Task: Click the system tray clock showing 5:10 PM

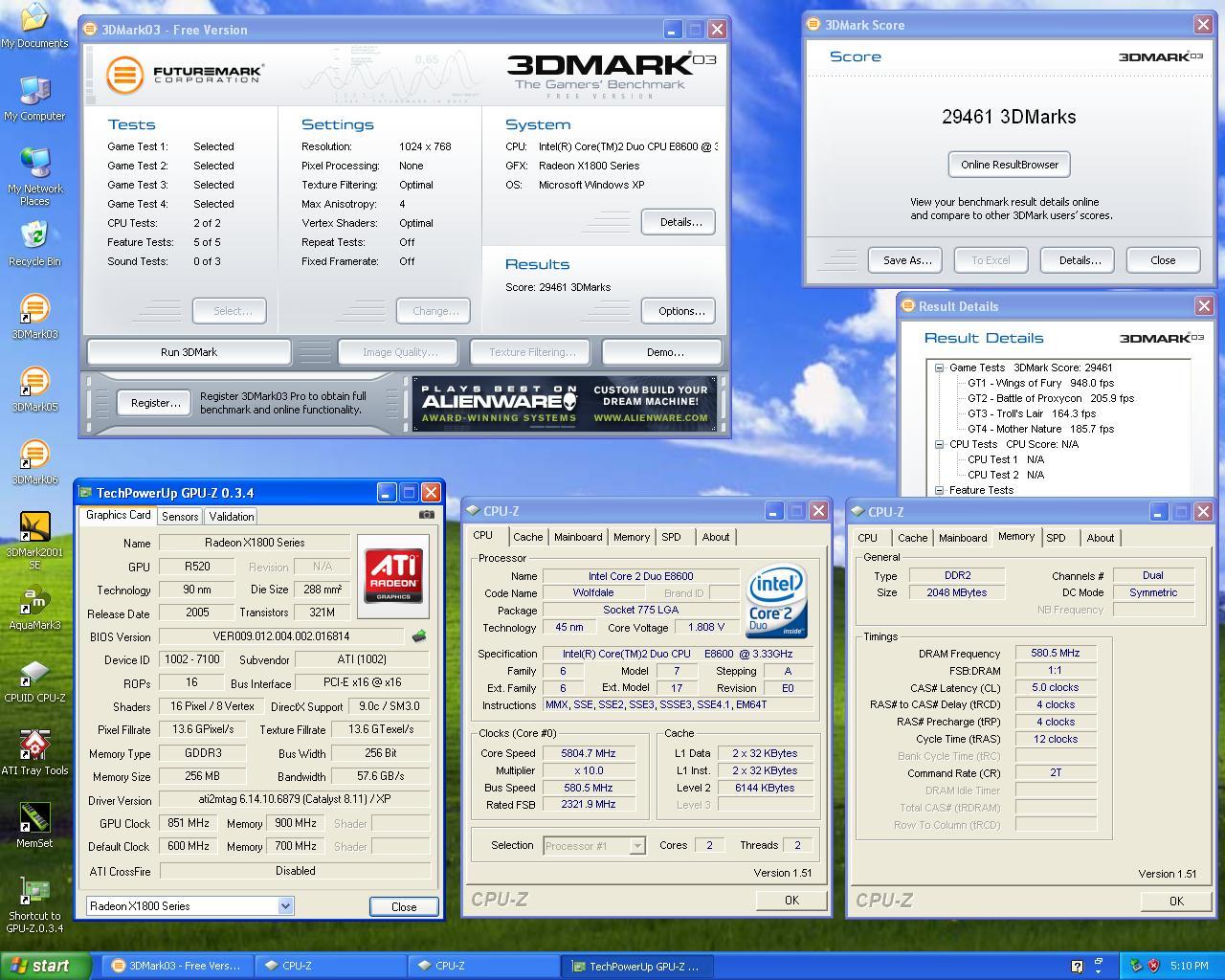Action: pos(1189,967)
